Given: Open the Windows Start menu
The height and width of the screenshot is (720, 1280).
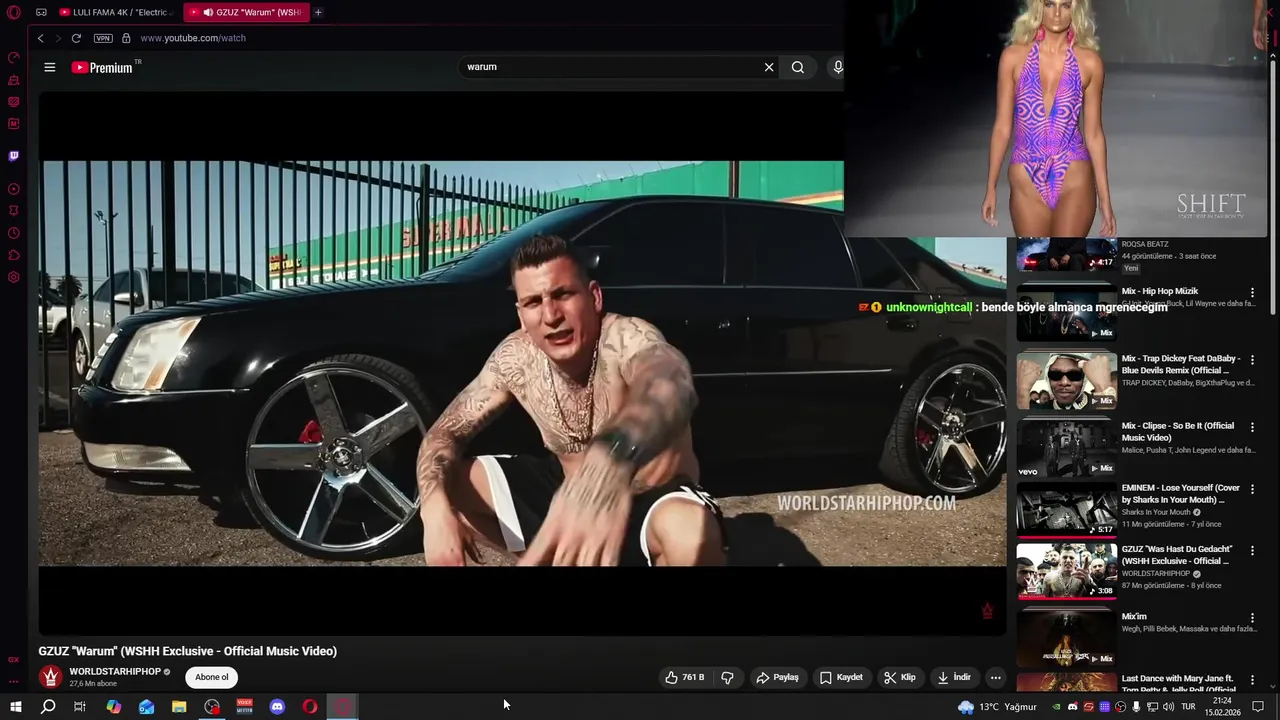Looking at the screenshot, I should 15,707.
